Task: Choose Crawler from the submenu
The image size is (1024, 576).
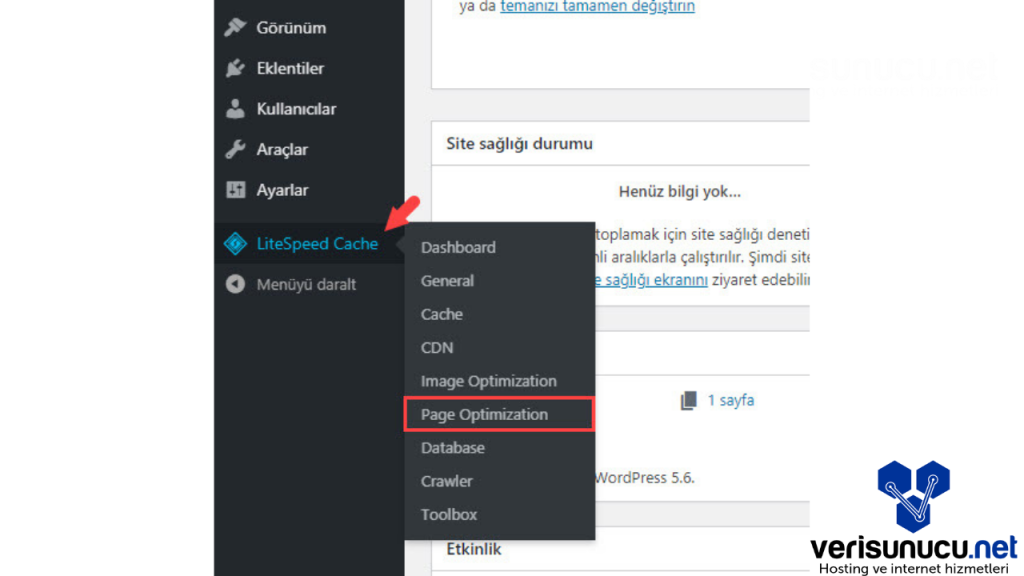Action: (x=446, y=481)
